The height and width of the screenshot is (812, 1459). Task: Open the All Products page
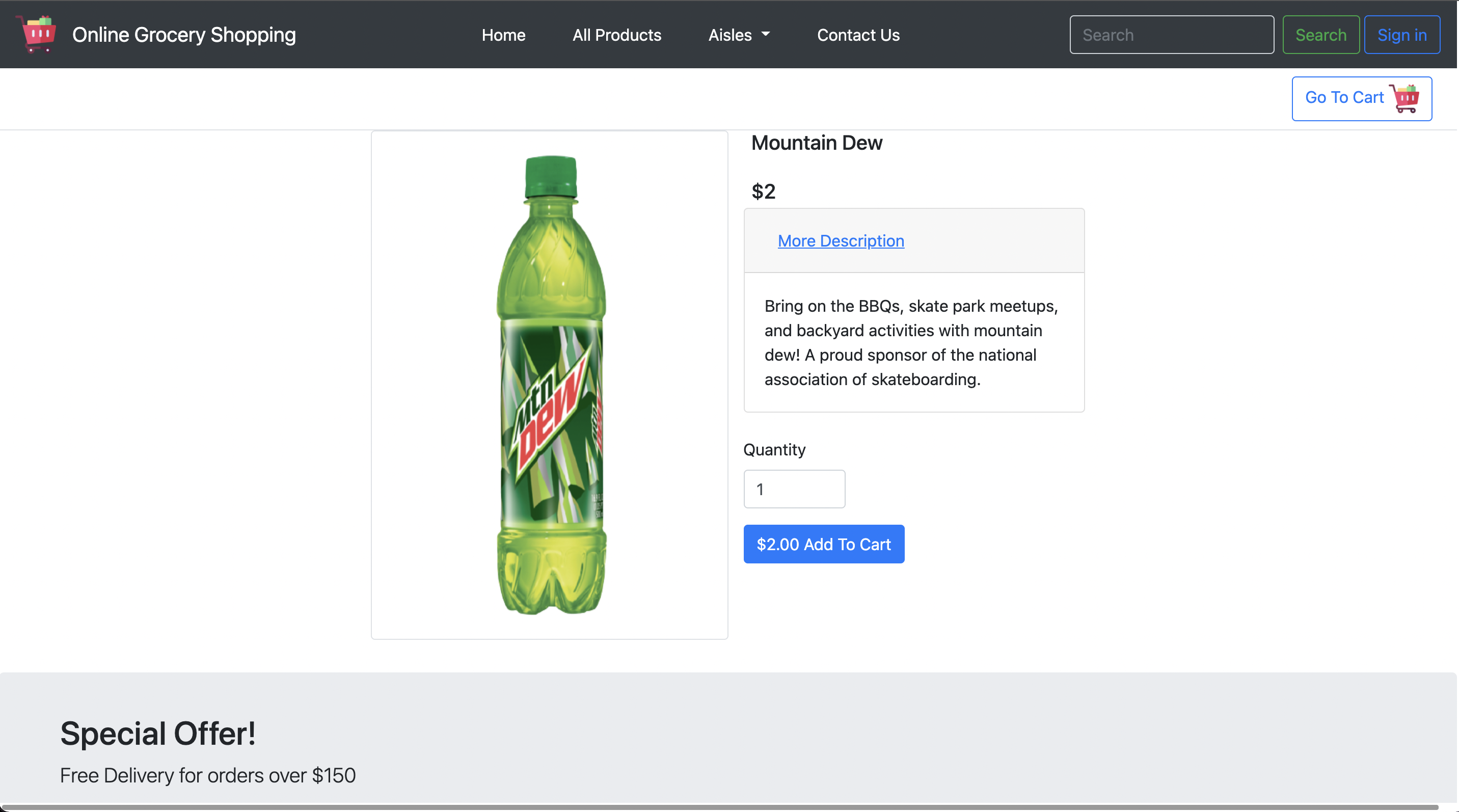pyautogui.click(x=616, y=35)
